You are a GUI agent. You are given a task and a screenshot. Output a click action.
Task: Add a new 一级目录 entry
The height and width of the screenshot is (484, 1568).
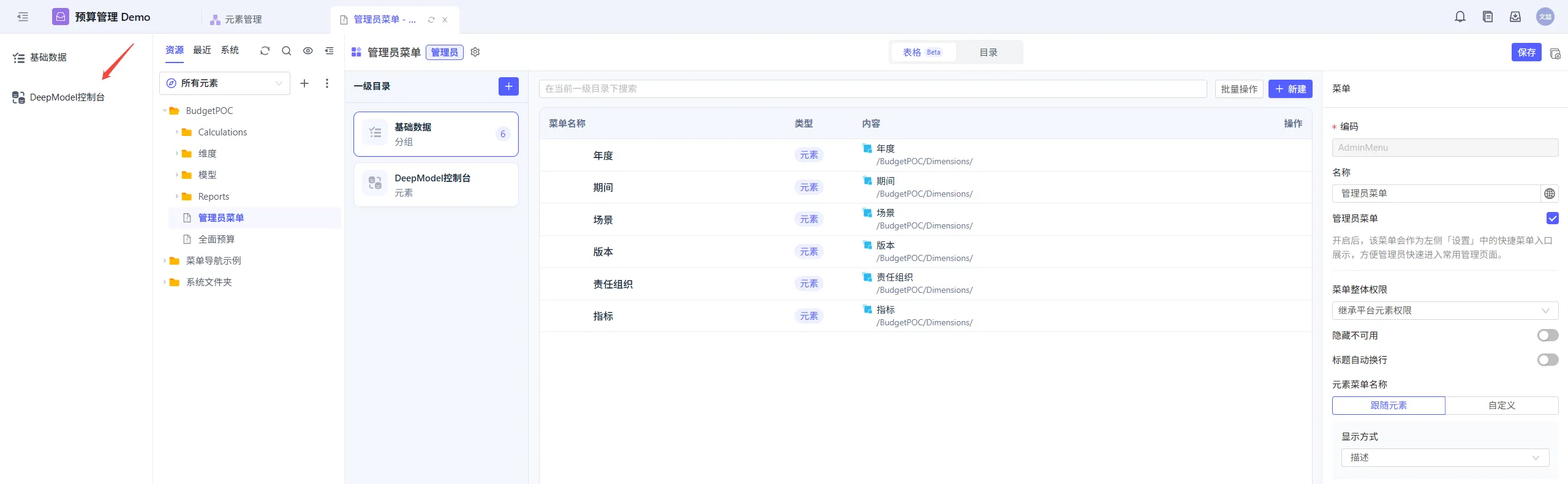(508, 86)
